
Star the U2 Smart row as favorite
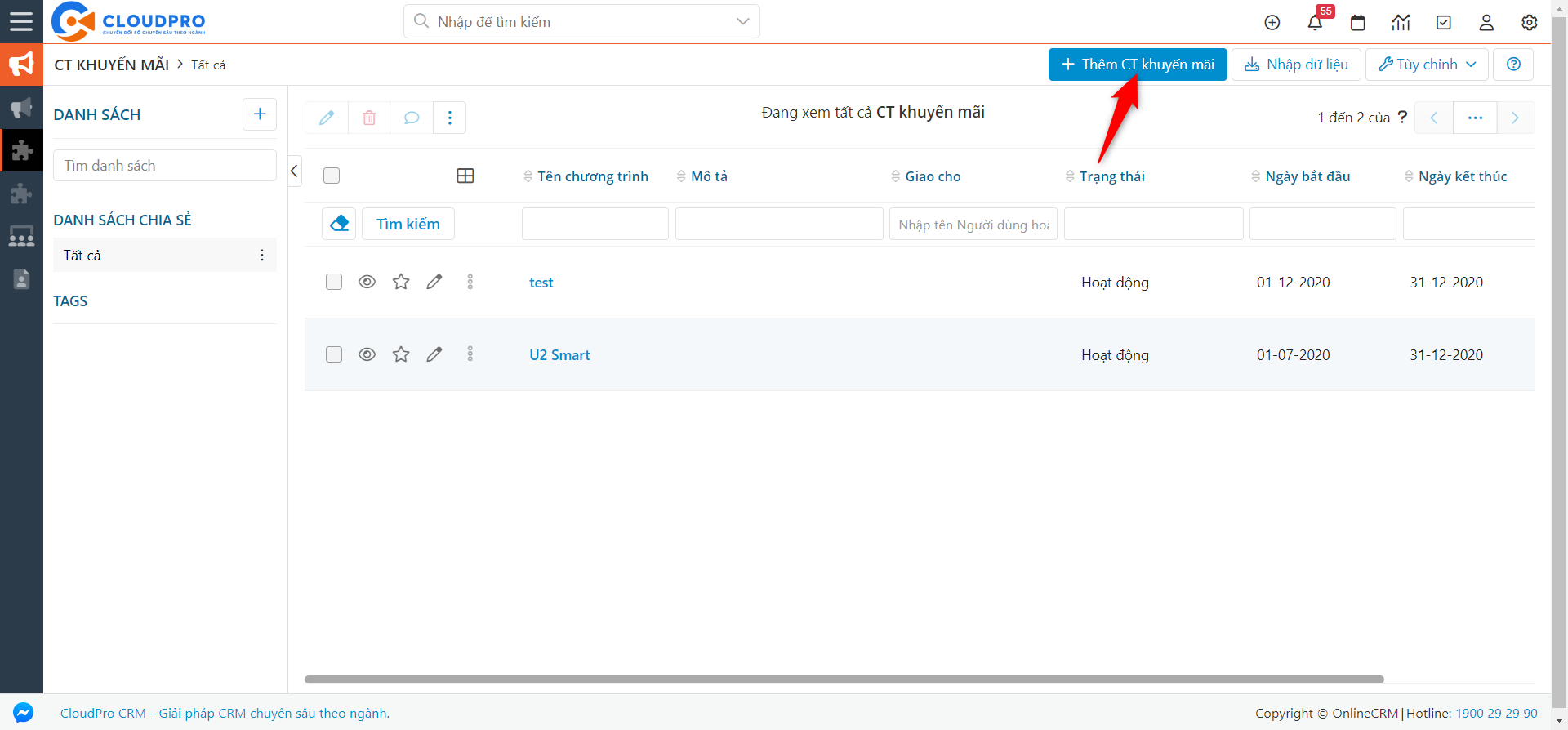click(401, 354)
